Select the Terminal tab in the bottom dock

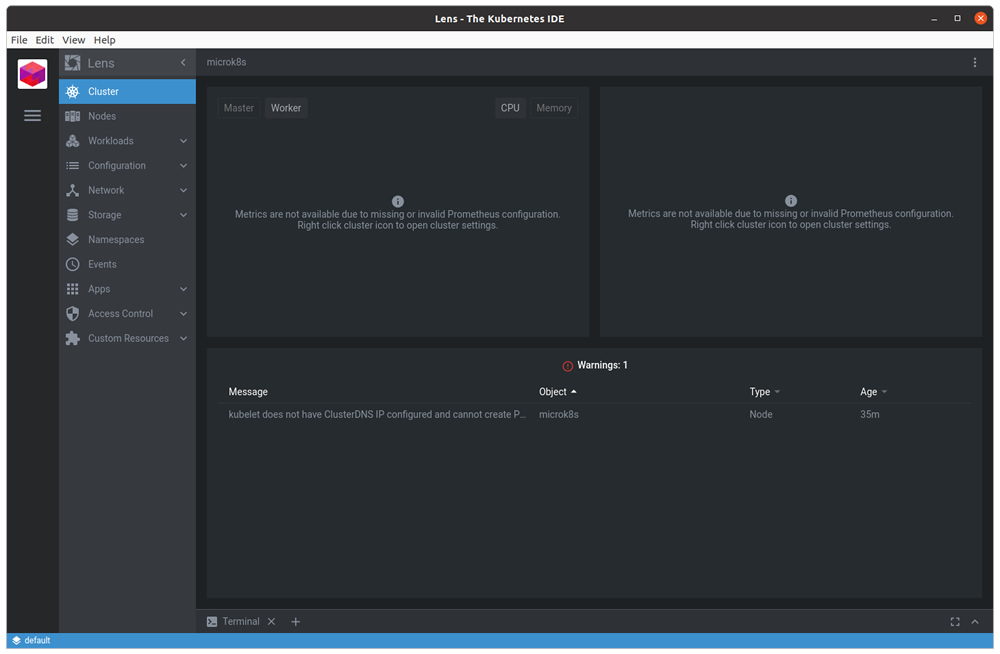coord(241,622)
